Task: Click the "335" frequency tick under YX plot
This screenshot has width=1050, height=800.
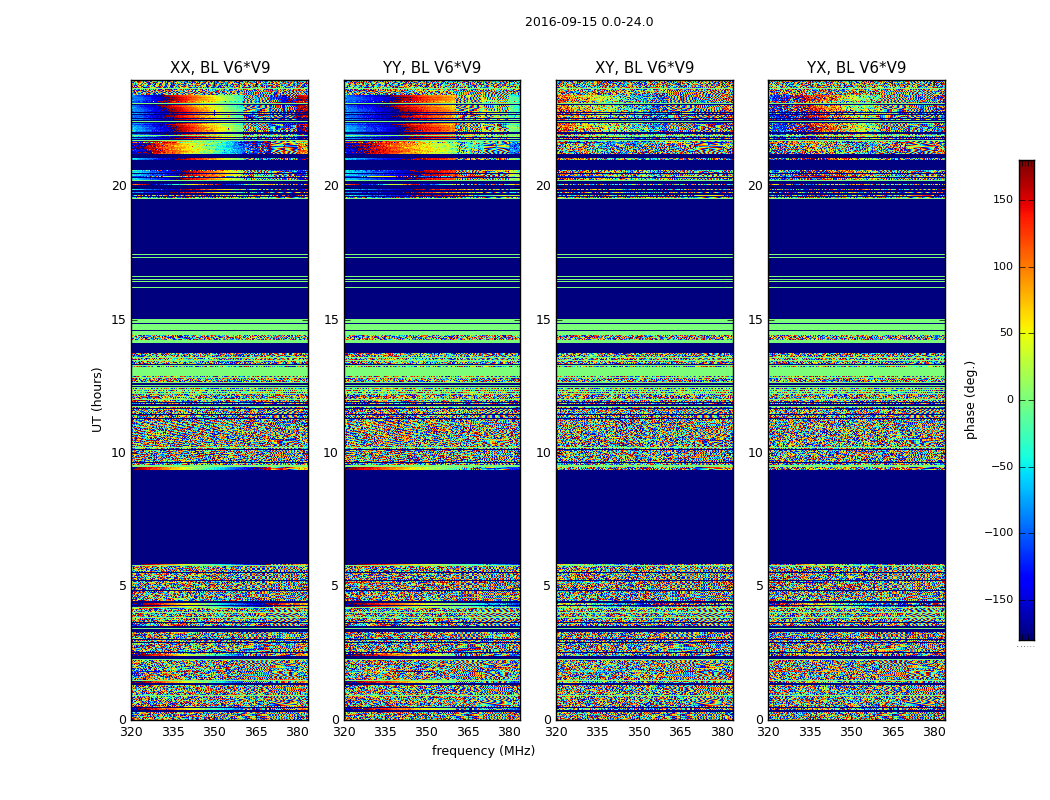Action: 810,732
